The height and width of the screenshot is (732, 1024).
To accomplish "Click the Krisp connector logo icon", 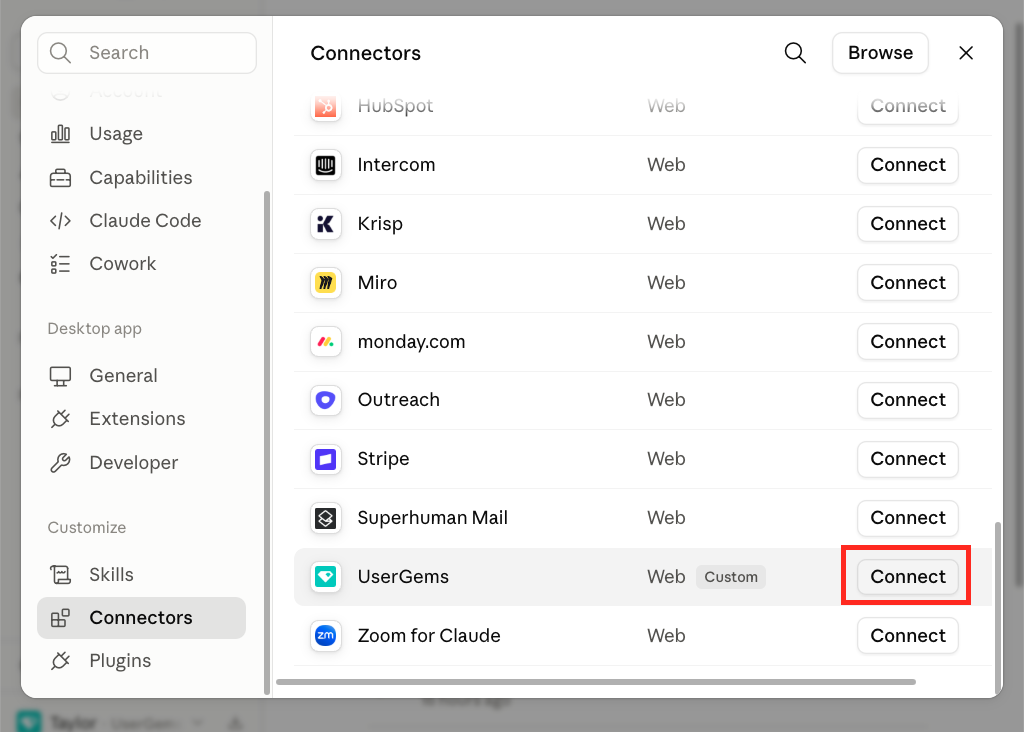I will coord(325,224).
